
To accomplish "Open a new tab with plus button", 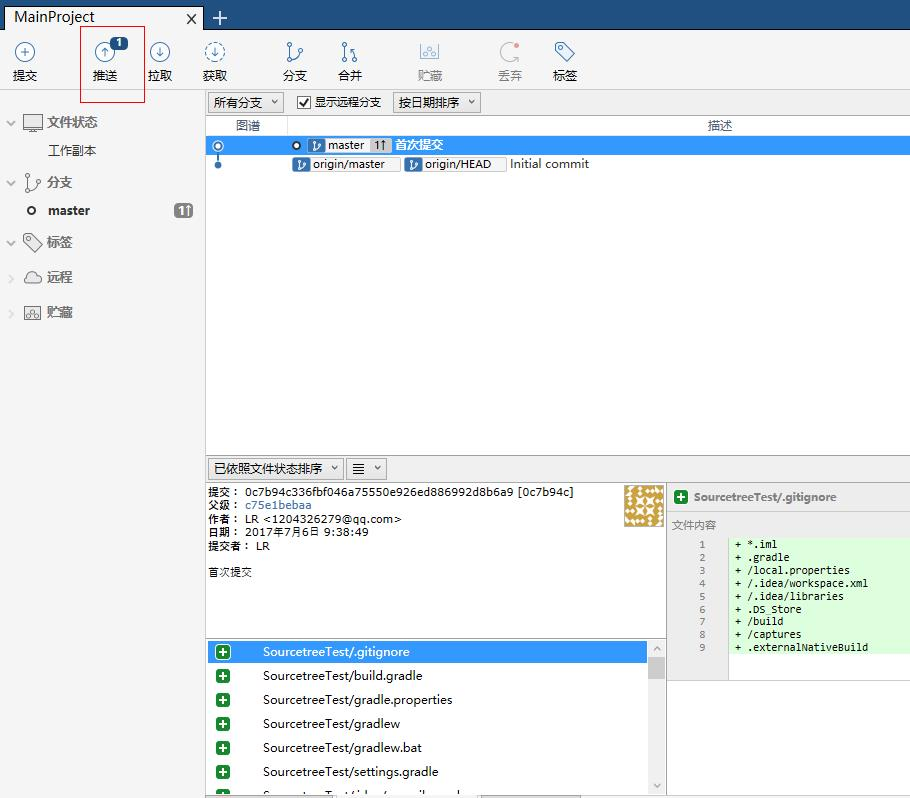I will [x=220, y=18].
